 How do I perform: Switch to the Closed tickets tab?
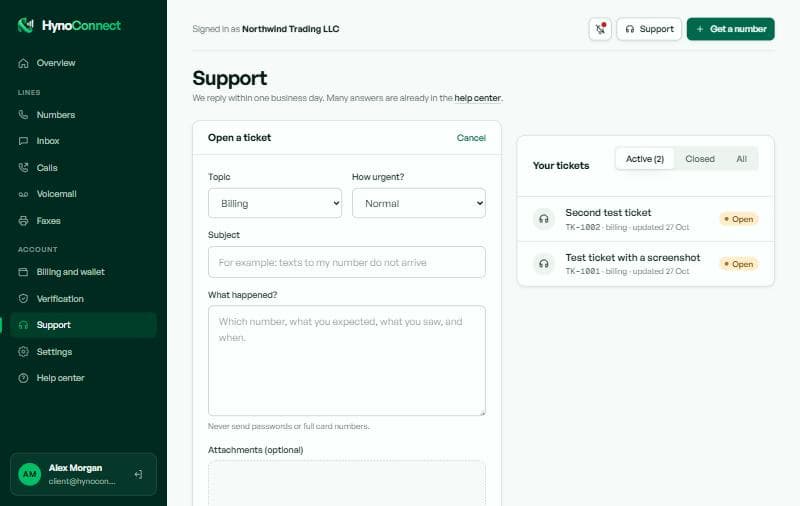point(699,159)
